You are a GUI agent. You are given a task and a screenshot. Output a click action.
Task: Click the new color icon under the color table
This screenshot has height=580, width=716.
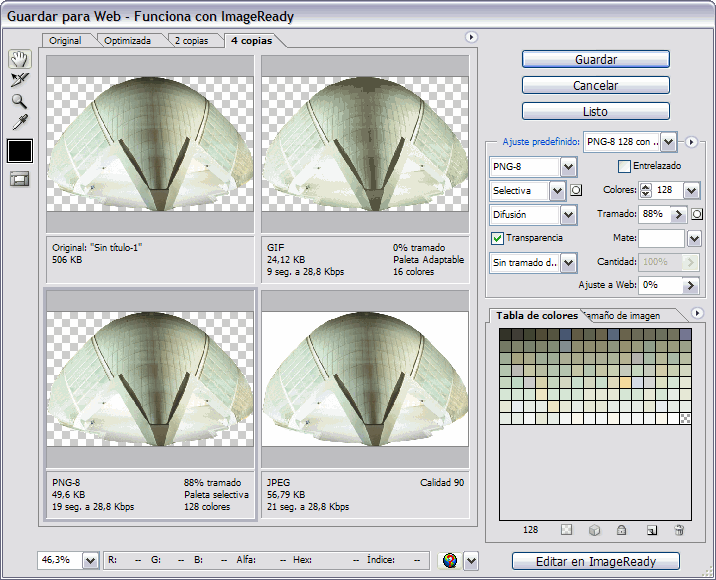pos(650,530)
